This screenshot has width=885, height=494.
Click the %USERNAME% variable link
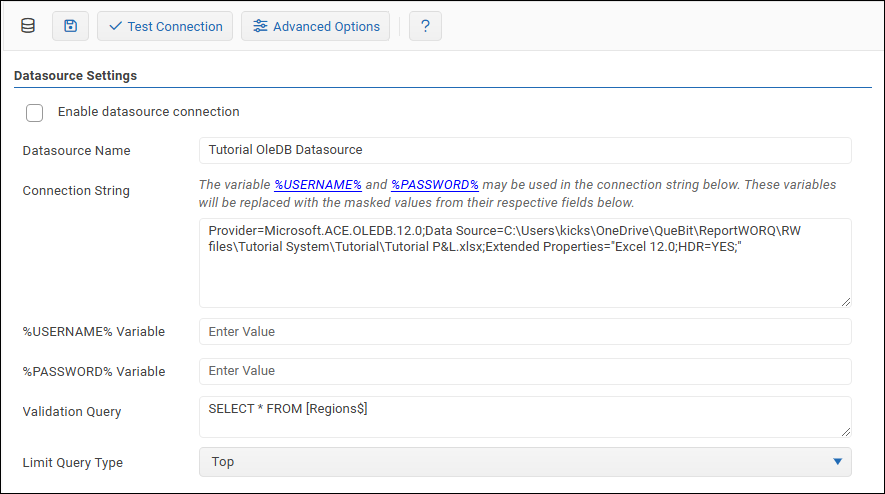coord(318,185)
